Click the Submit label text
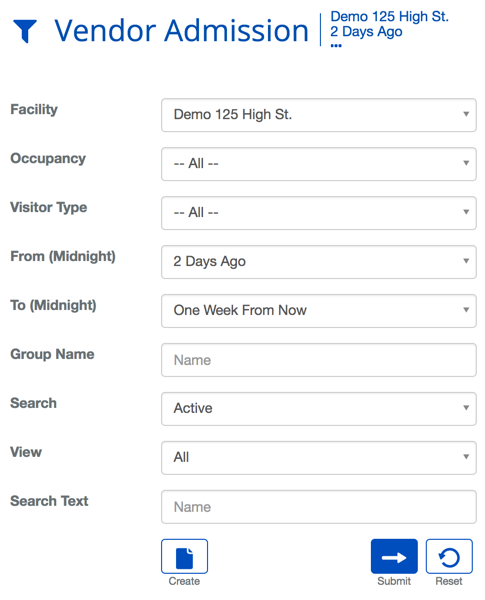 tap(394, 581)
